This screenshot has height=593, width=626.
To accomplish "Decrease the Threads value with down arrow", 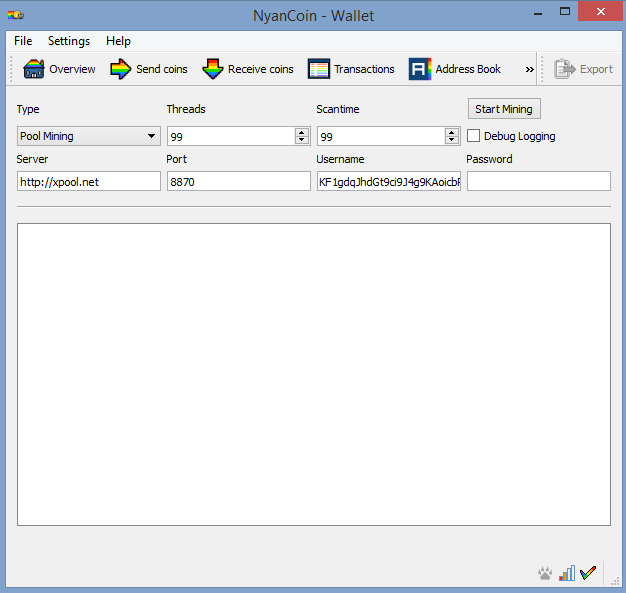I will pyautogui.click(x=301, y=140).
